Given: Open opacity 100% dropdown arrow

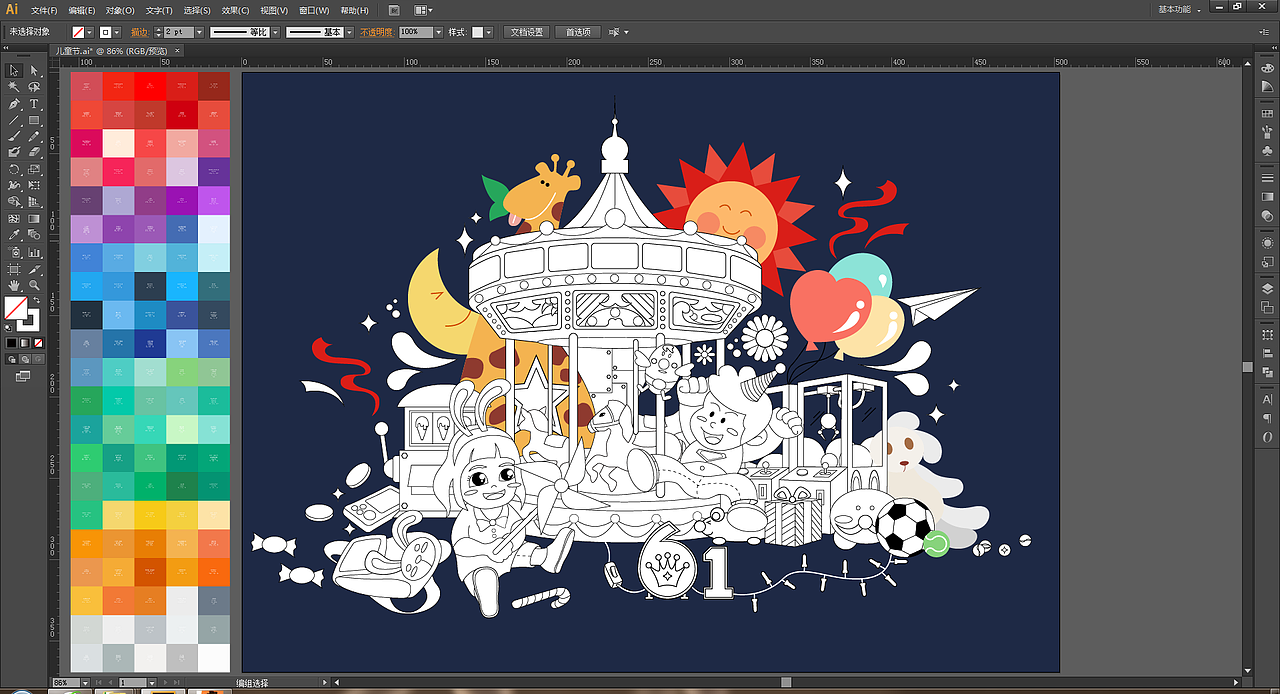Looking at the screenshot, I should tap(438, 32).
